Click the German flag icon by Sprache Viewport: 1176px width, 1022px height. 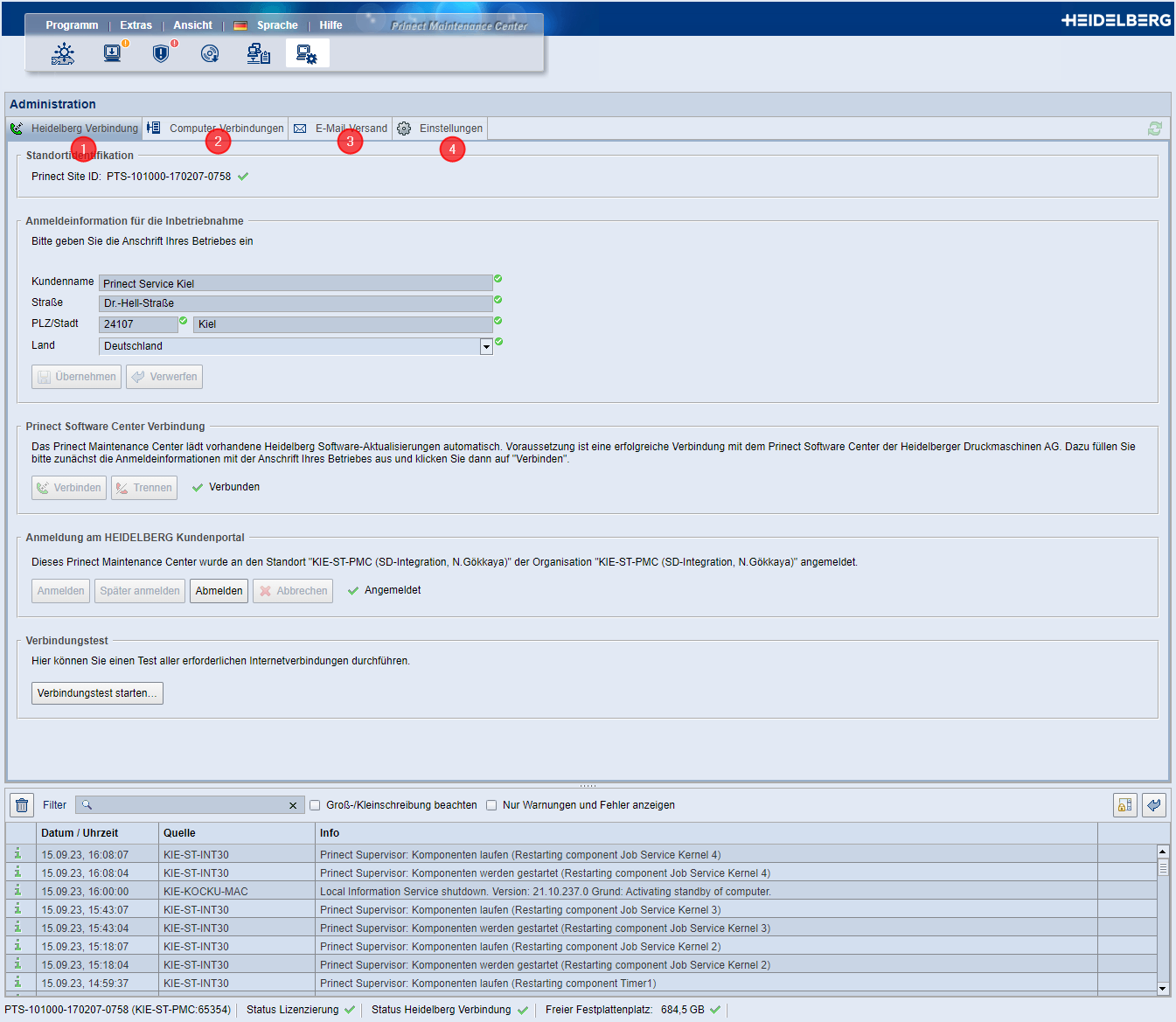pyautogui.click(x=240, y=26)
